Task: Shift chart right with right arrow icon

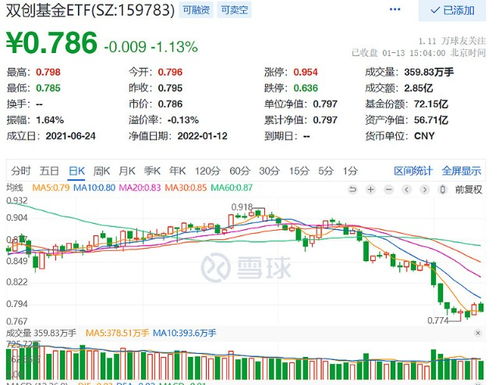Action: [424, 190]
